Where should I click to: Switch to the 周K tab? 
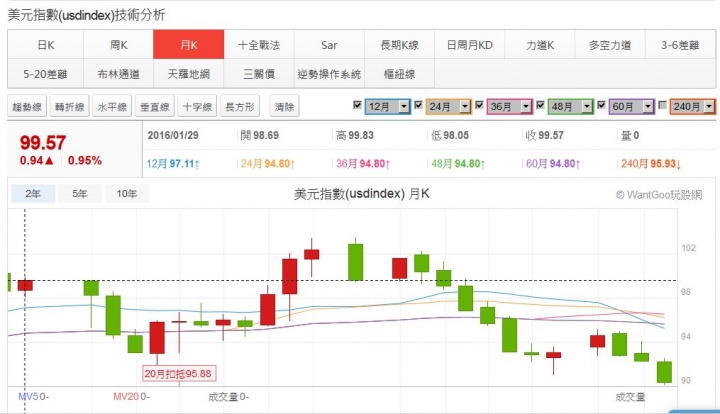point(118,45)
